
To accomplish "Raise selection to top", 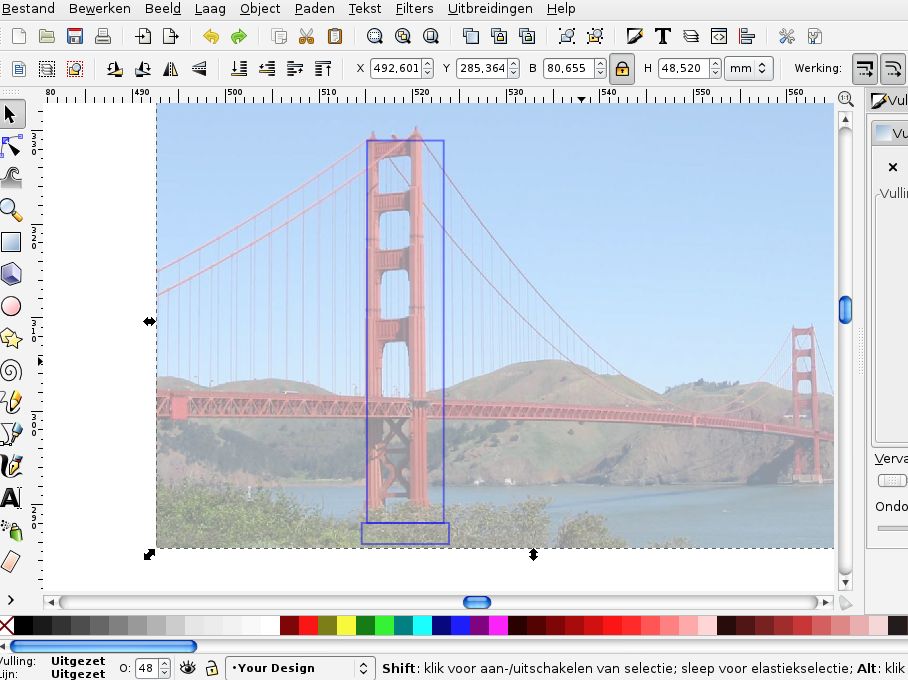I will click(323, 69).
